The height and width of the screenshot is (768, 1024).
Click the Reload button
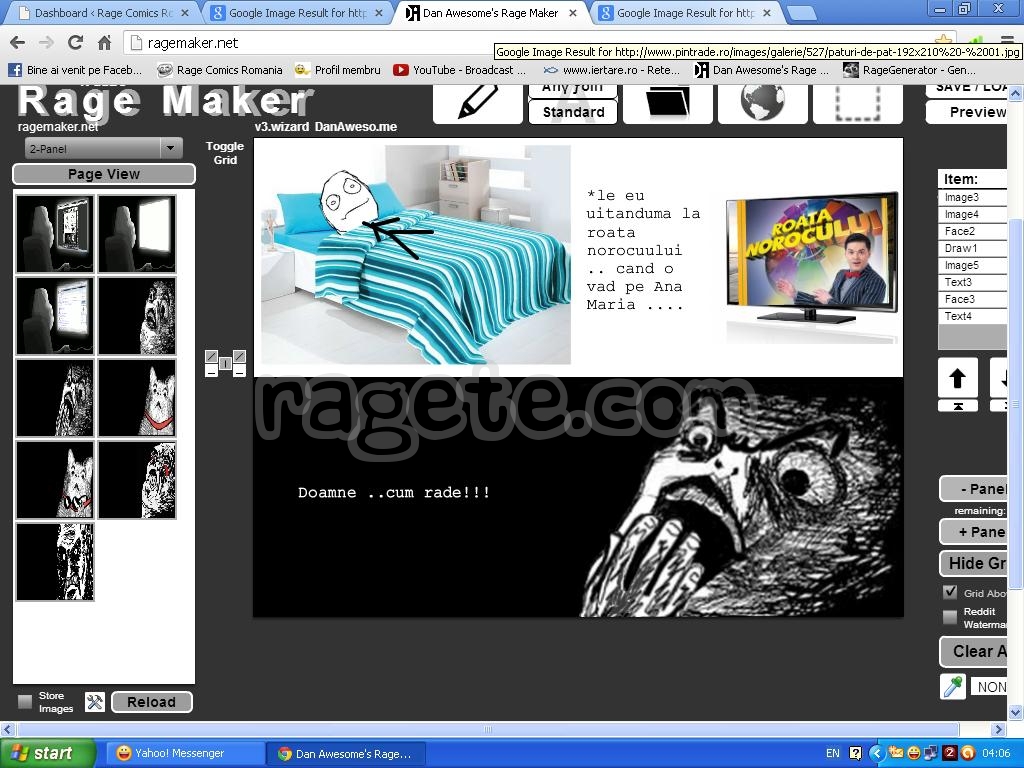pos(151,702)
